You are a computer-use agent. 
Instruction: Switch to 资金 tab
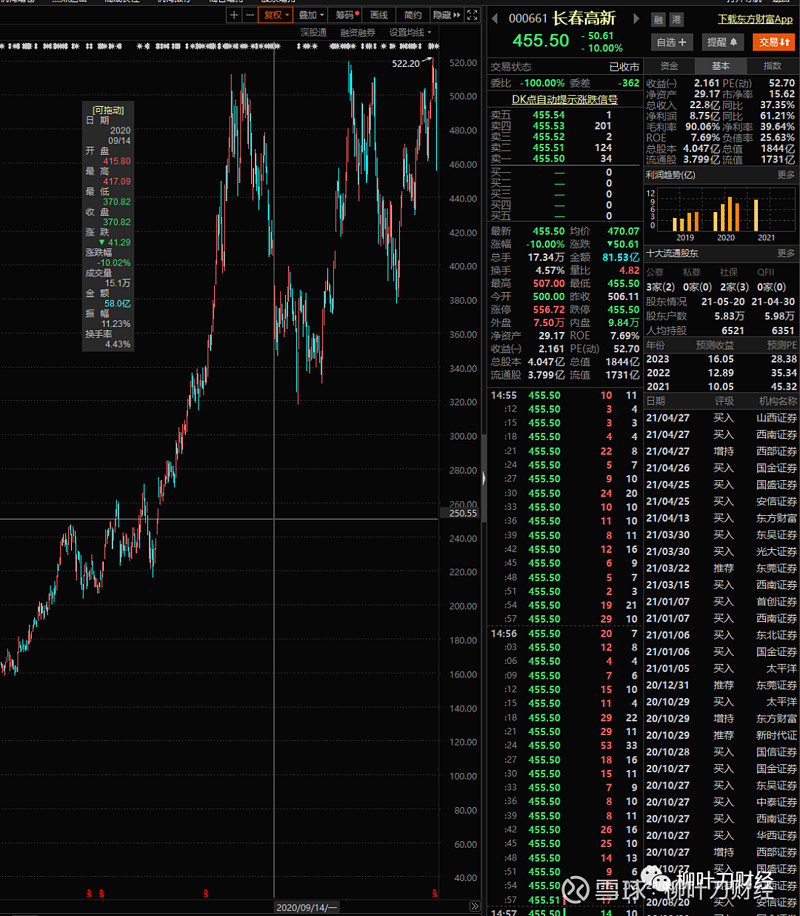(669, 66)
